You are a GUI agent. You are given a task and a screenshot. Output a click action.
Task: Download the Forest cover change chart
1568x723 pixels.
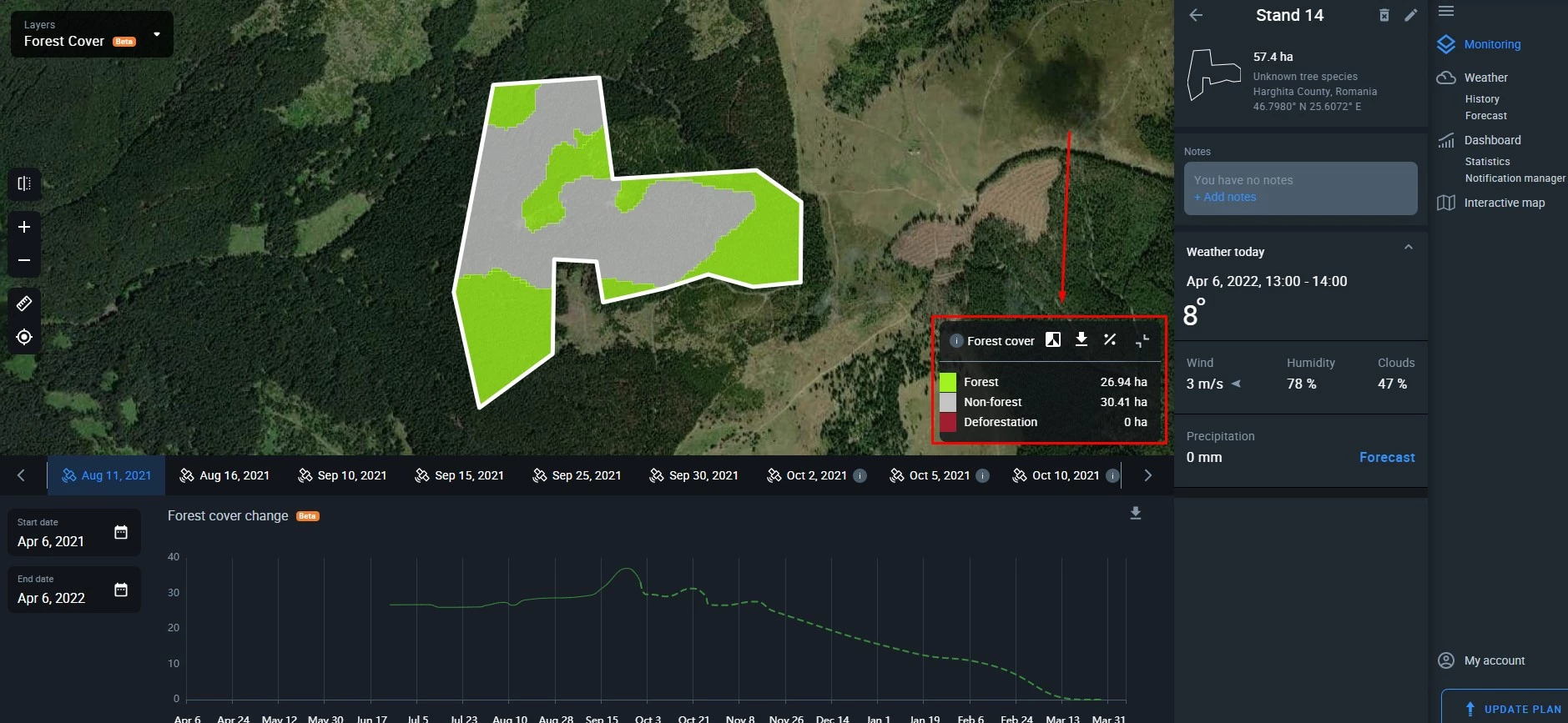coord(1135,513)
